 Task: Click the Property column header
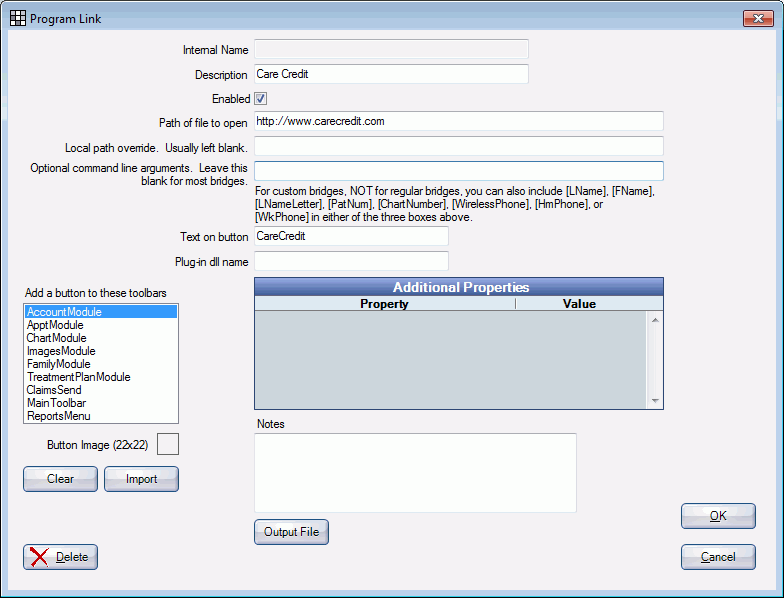click(384, 304)
